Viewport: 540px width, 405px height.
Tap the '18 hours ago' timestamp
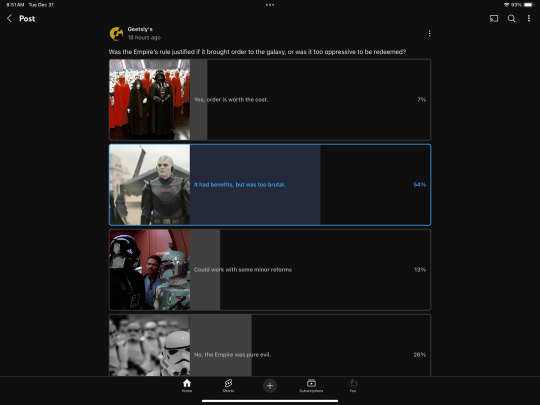tap(144, 37)
